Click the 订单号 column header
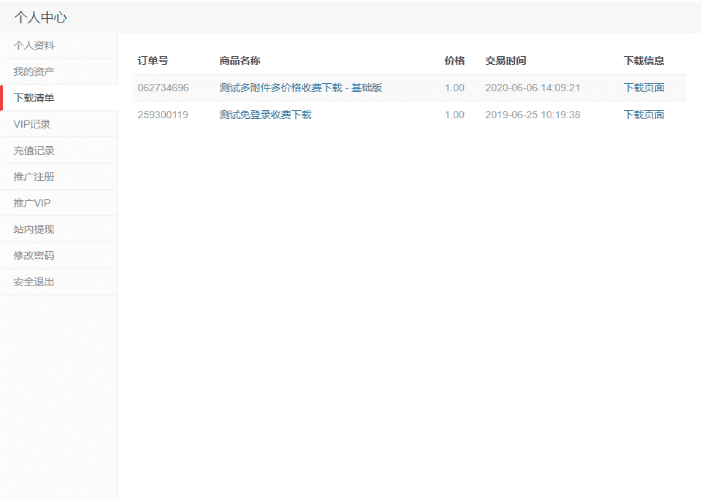Viewport: 702px width, 500px height. 153,61
